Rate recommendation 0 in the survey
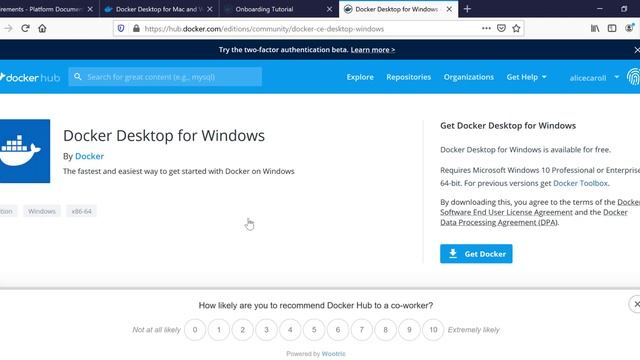This screenshot has height=360, width=640. coord(195,330)
